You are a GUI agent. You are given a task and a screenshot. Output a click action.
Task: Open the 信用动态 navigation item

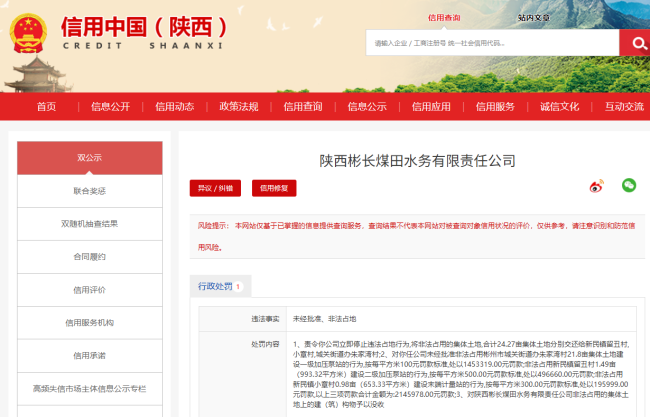175,107
